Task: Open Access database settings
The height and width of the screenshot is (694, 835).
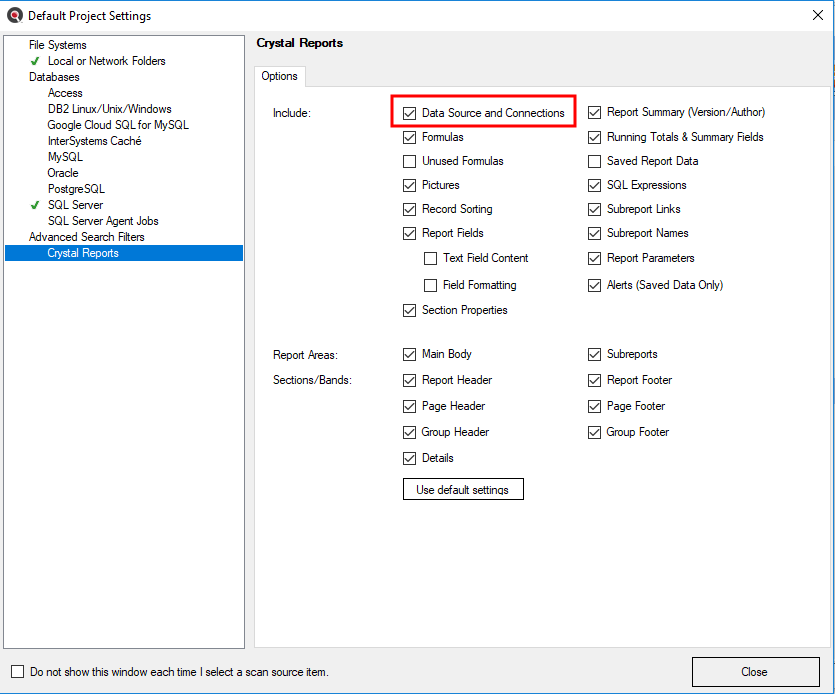Action: tap(65, 93)
